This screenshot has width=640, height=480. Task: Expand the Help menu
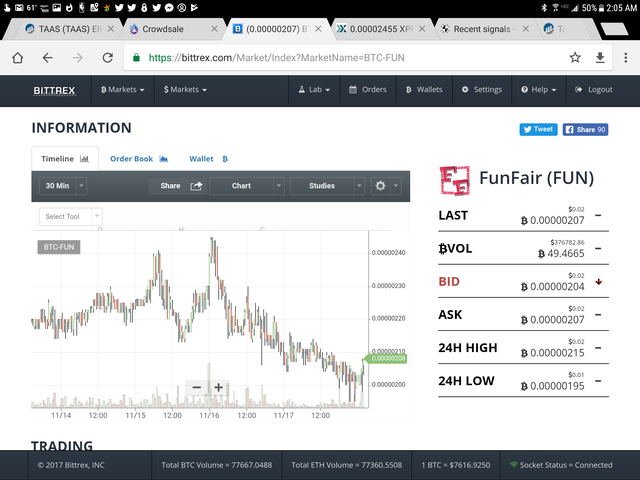[x=538, y=90]
